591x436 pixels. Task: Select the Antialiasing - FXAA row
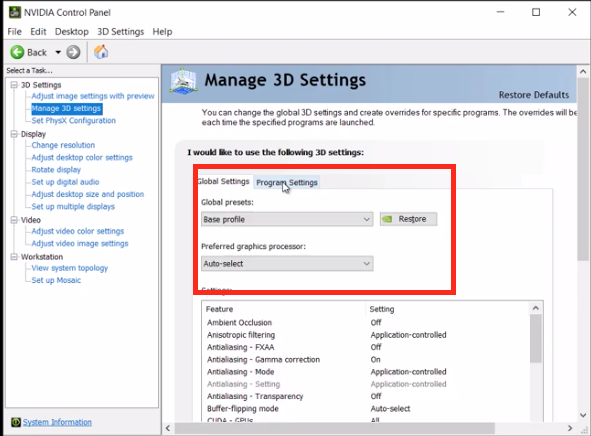(x=366, y=347)
